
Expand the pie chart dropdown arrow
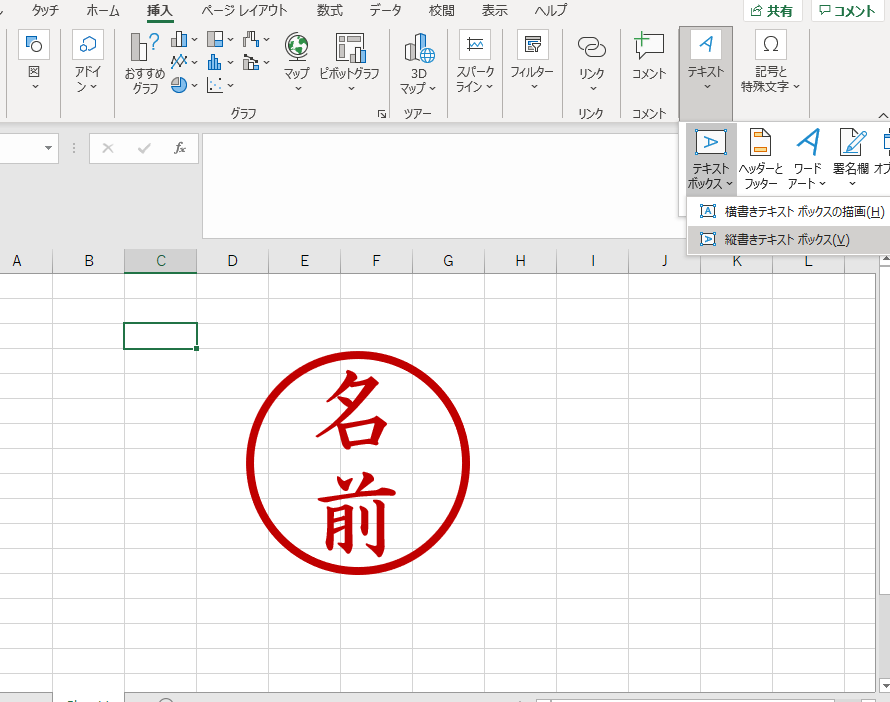tap(195, 85)
